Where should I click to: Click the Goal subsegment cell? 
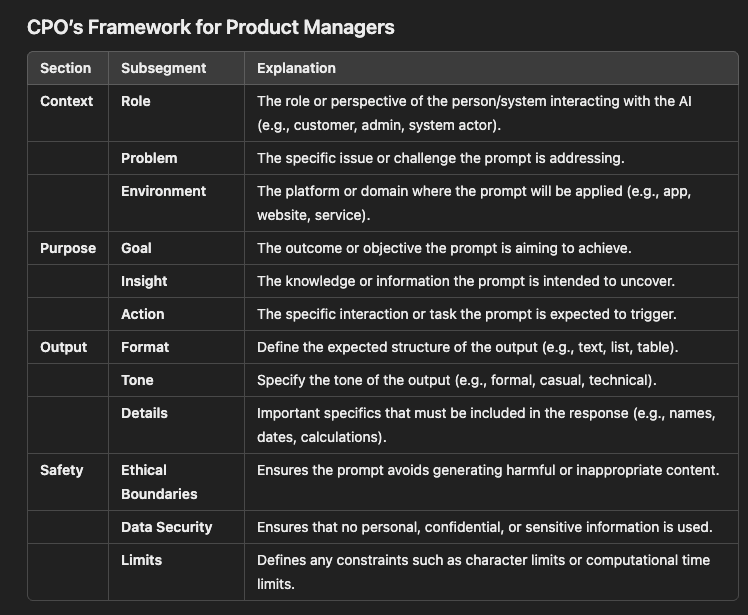[136, 247]
